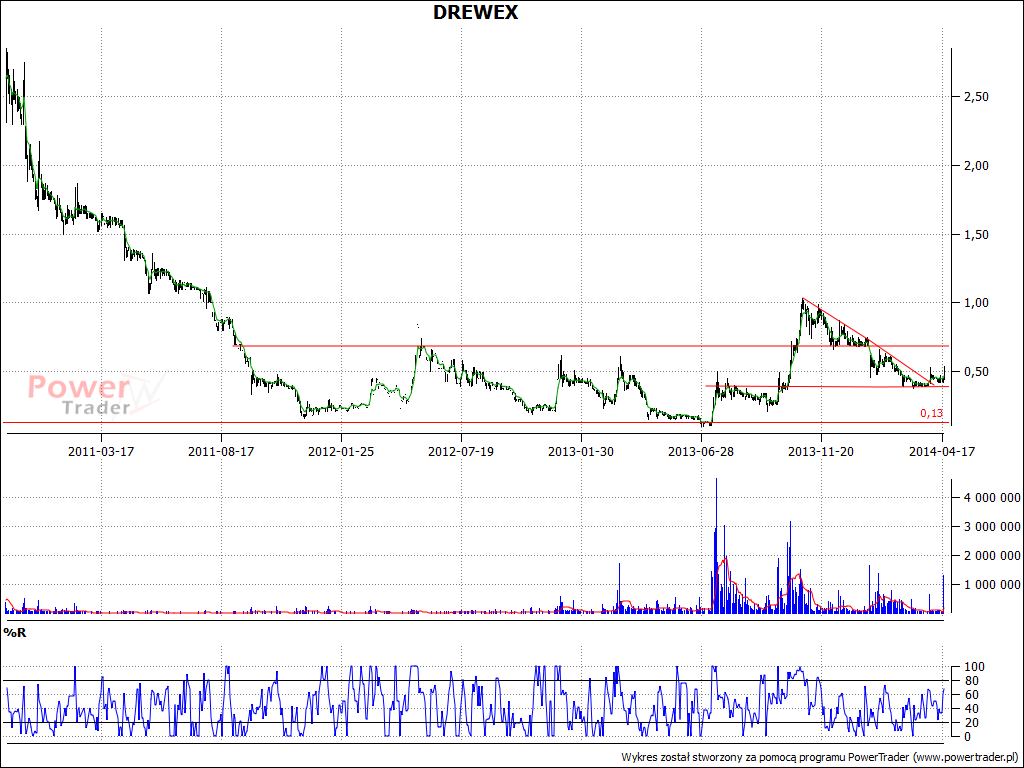Select the 2013-06-28 date label
1024x768 pixels.
pyautogui.click(x=701, y=451)
